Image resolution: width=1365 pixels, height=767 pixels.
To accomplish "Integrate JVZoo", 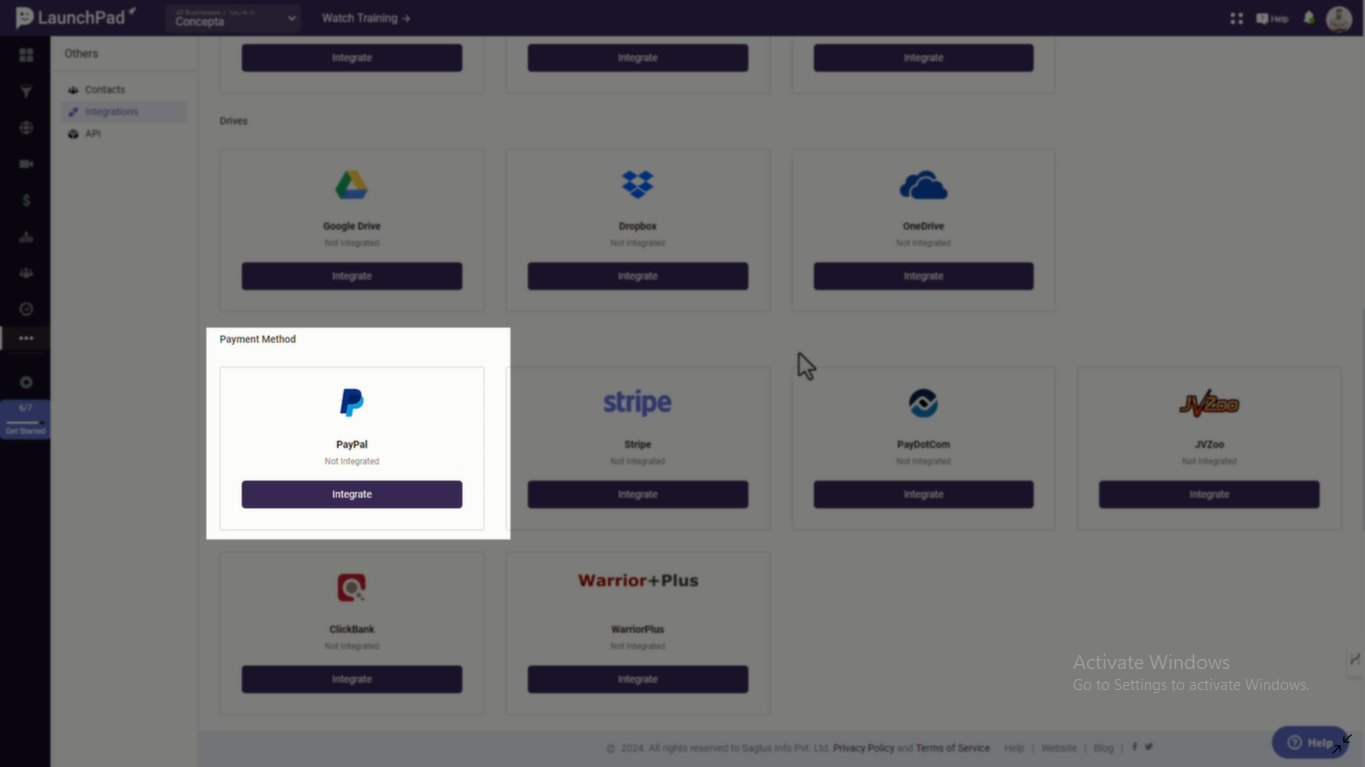I will click(x=1209, y=494).
